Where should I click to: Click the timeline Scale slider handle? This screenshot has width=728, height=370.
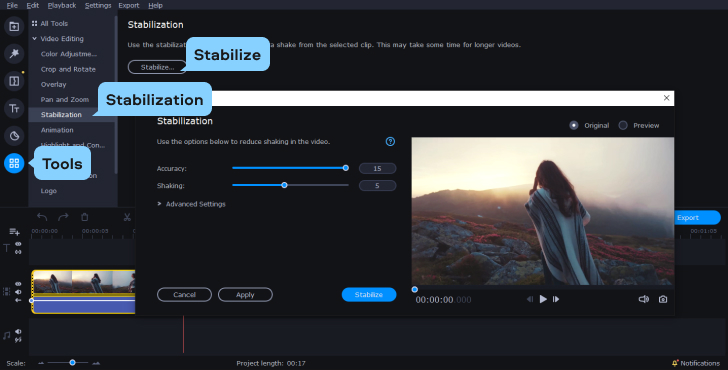click(x=72, y=363)
